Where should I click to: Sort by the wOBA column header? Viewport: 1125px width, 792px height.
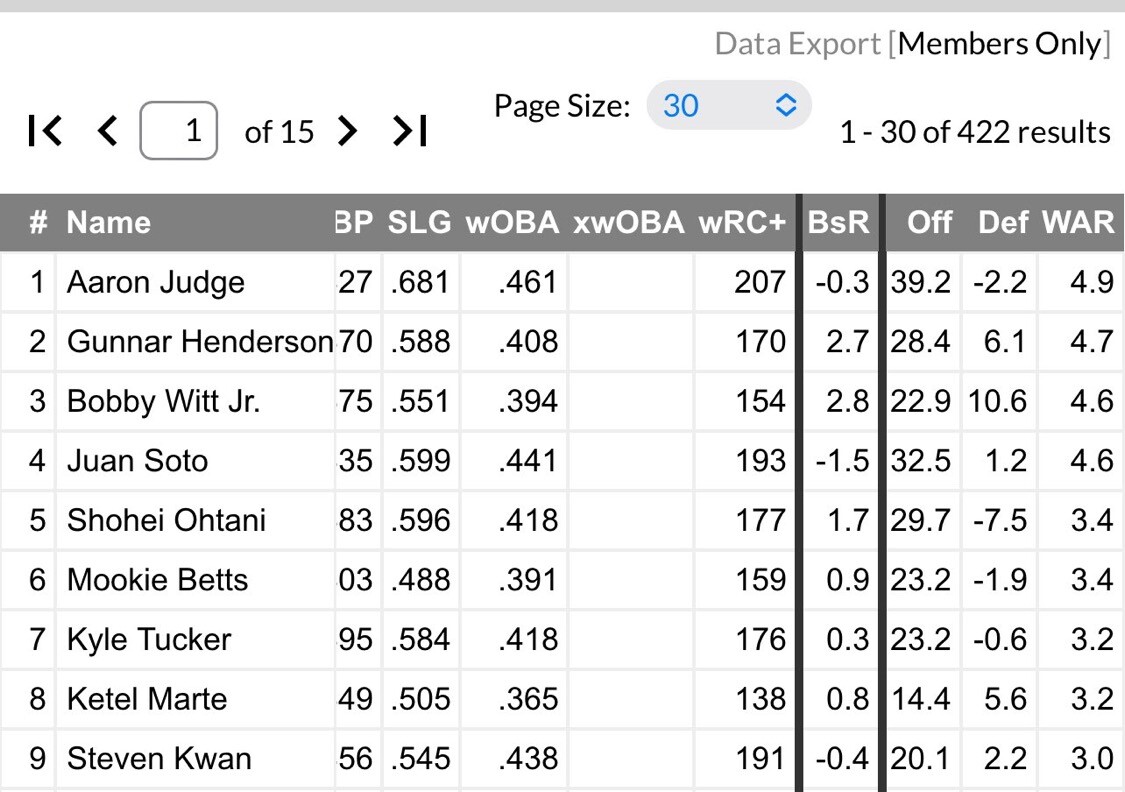512,222
